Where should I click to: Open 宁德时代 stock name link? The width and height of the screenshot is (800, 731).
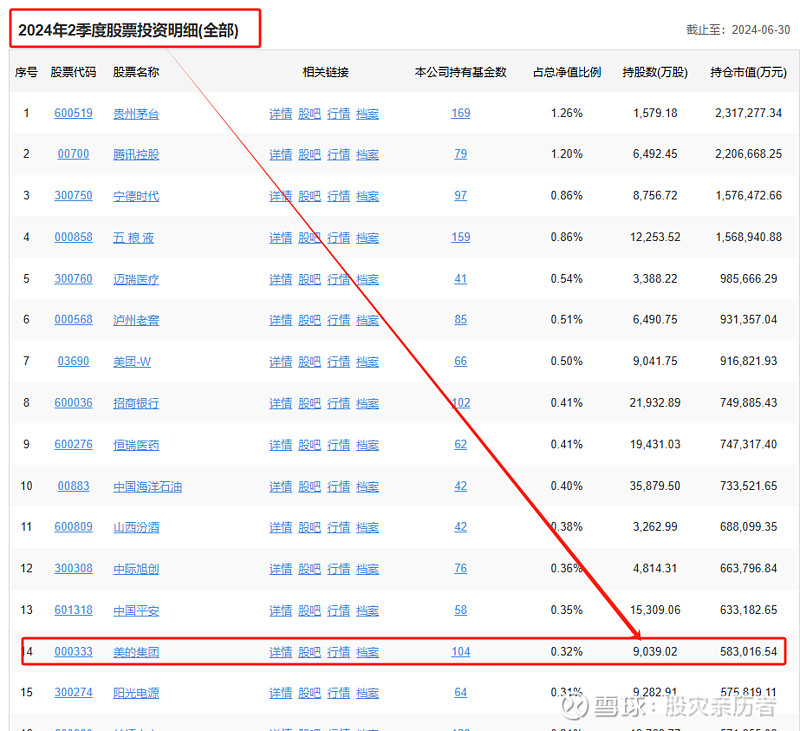(x=136, y=196)
